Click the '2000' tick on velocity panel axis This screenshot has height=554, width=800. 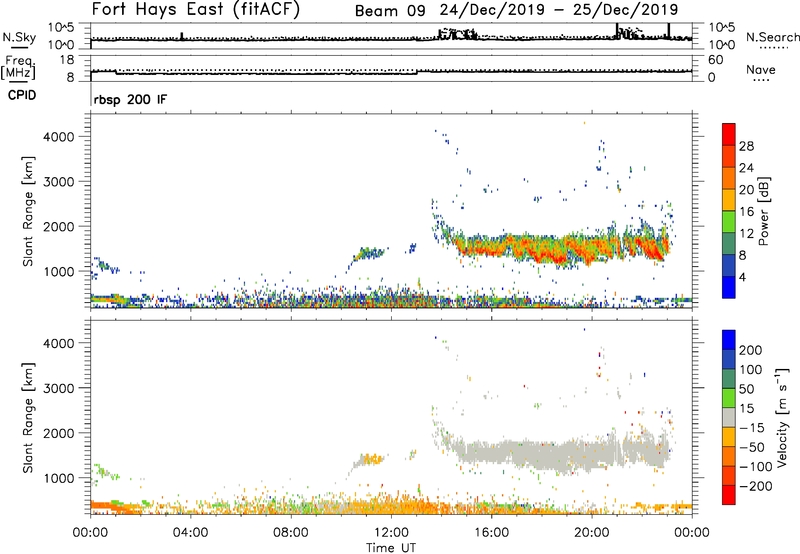coord(59,433)
